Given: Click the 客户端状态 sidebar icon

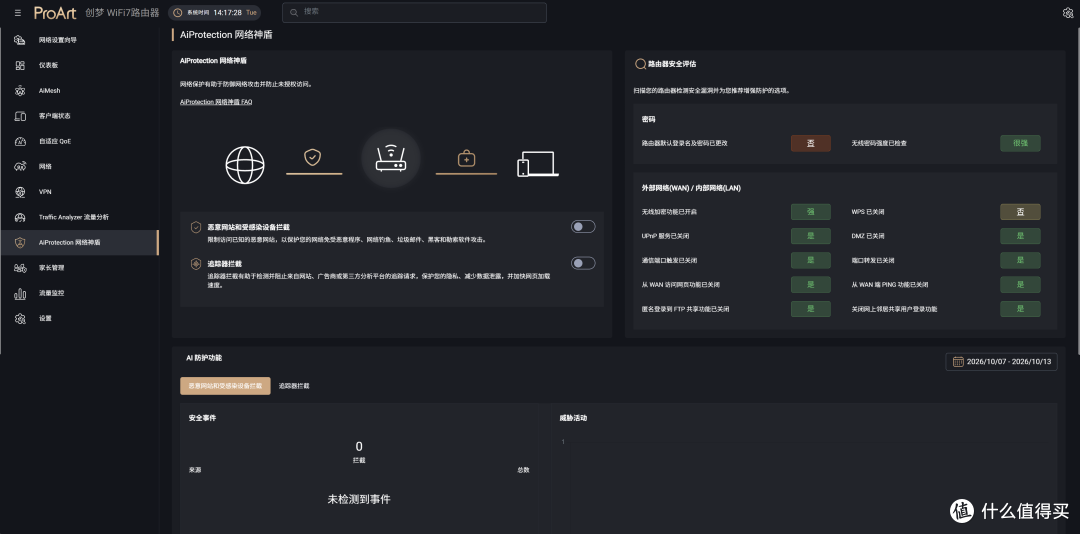Looking at the screenshot, I should (x=20, y=116).
